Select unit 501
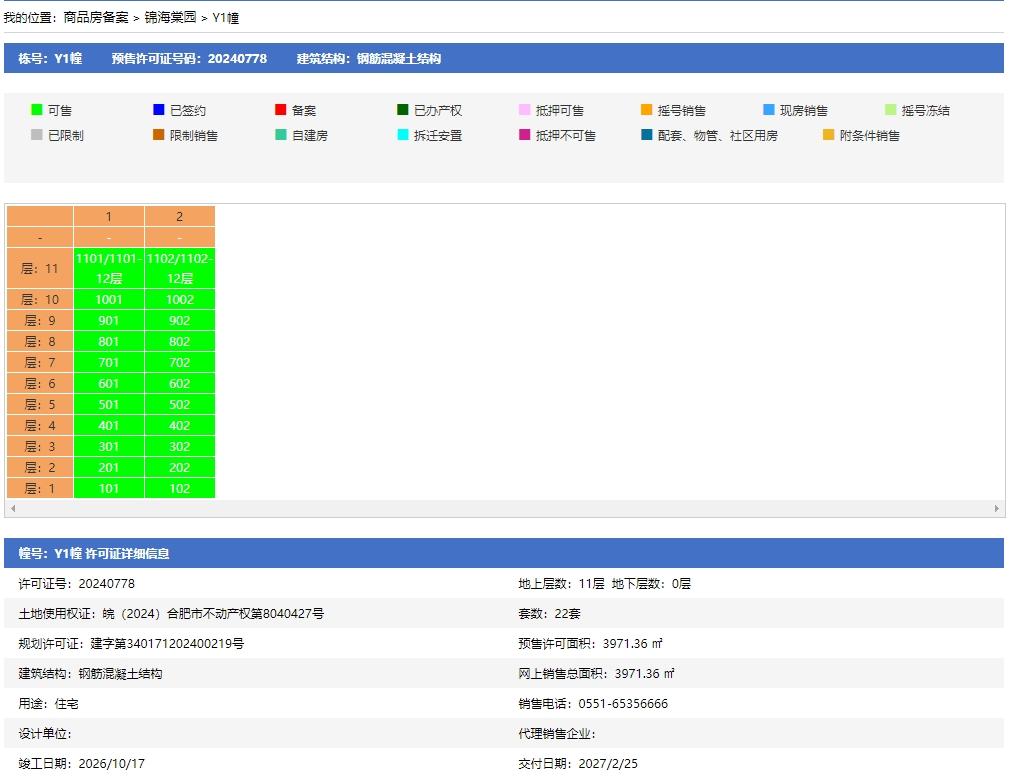 click(x=109, y=405)
